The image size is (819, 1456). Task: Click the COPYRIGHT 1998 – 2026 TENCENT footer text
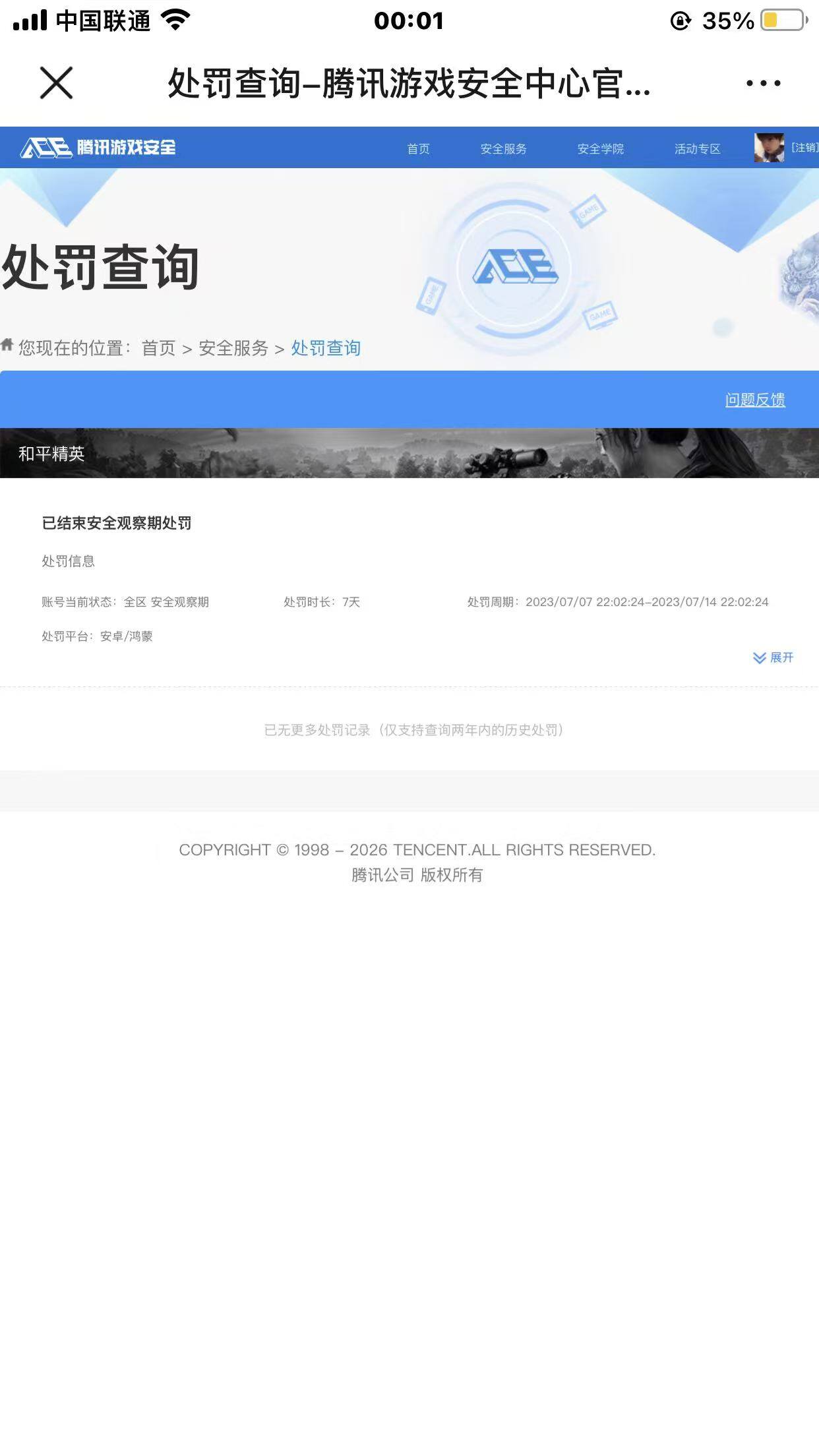coord(417,850)
